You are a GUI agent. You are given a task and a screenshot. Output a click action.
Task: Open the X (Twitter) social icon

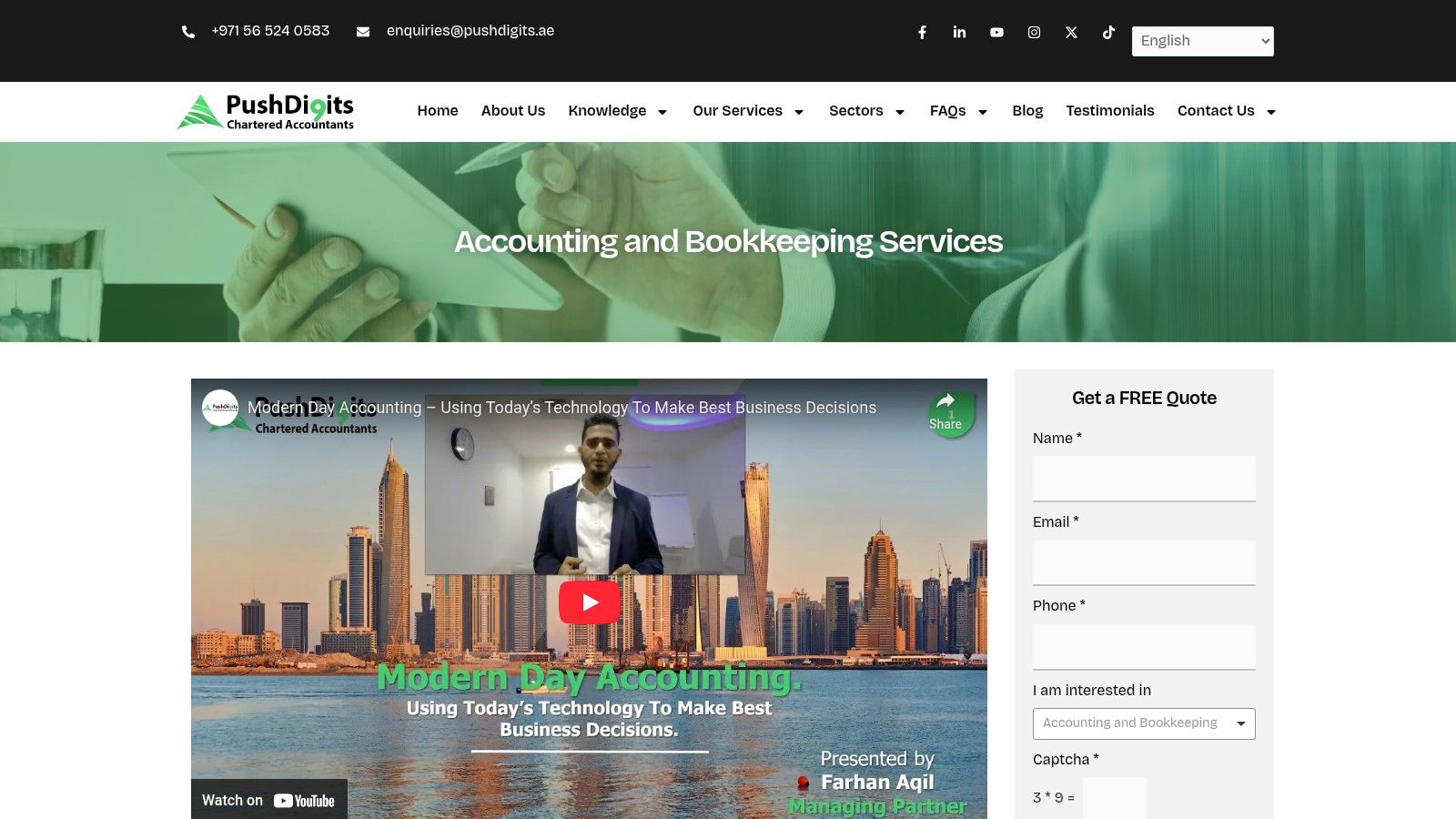point(1071,33)
